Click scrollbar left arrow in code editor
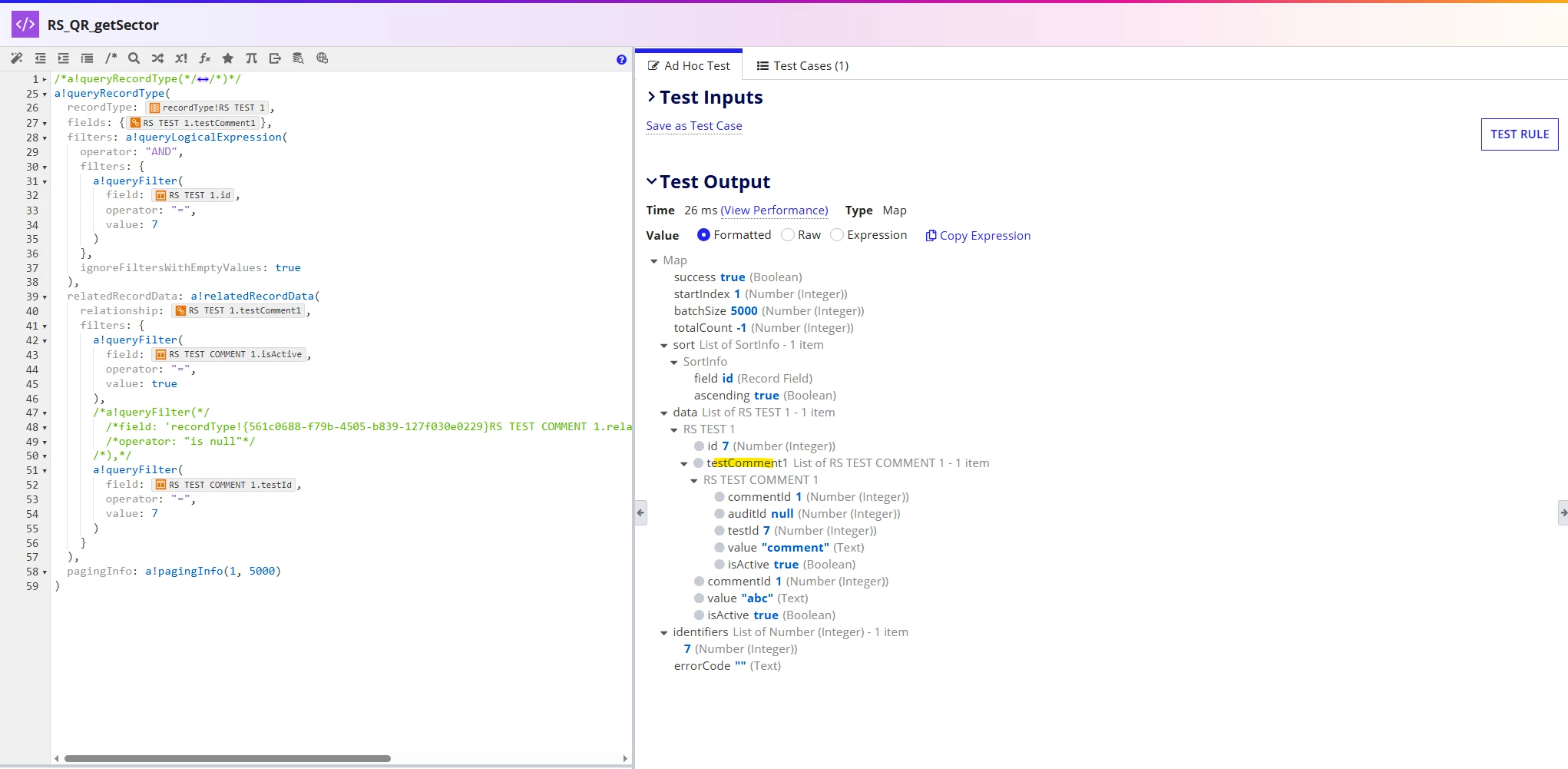Screen dimensions: 1568x769 click(56, 758)
